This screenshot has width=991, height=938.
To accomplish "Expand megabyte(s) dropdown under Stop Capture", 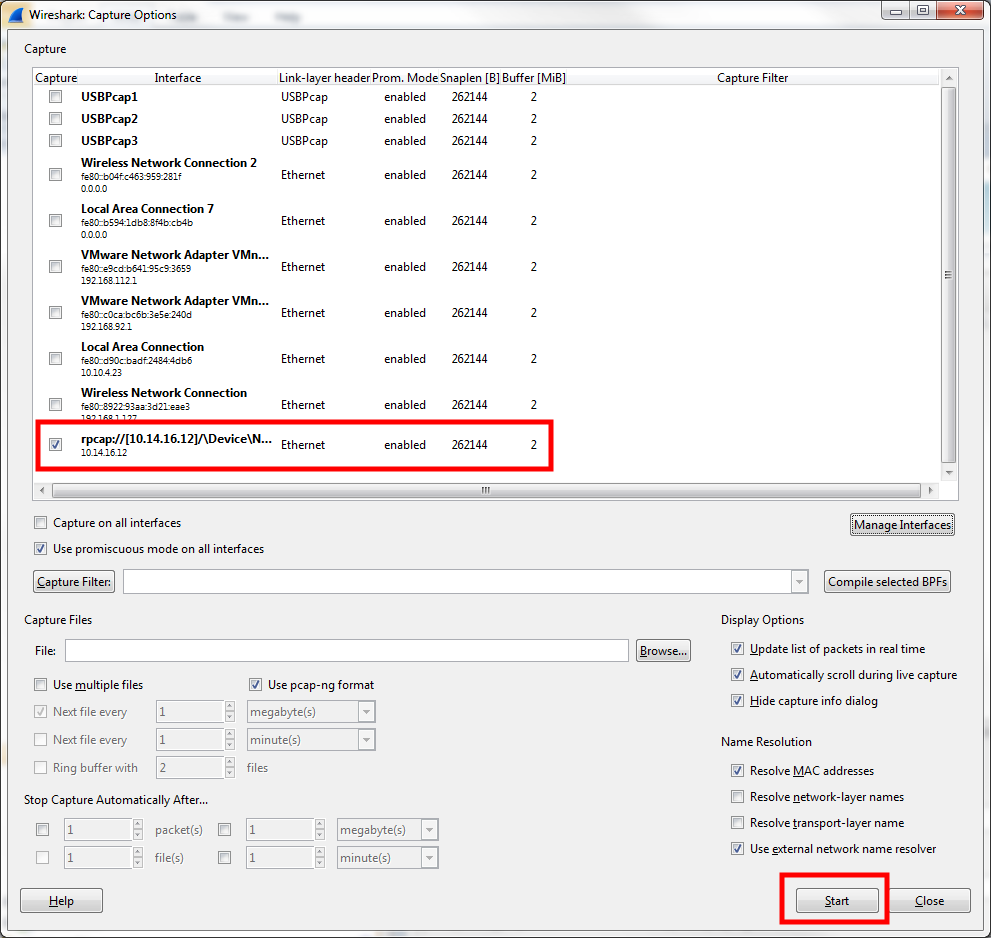I will point(430,829).
